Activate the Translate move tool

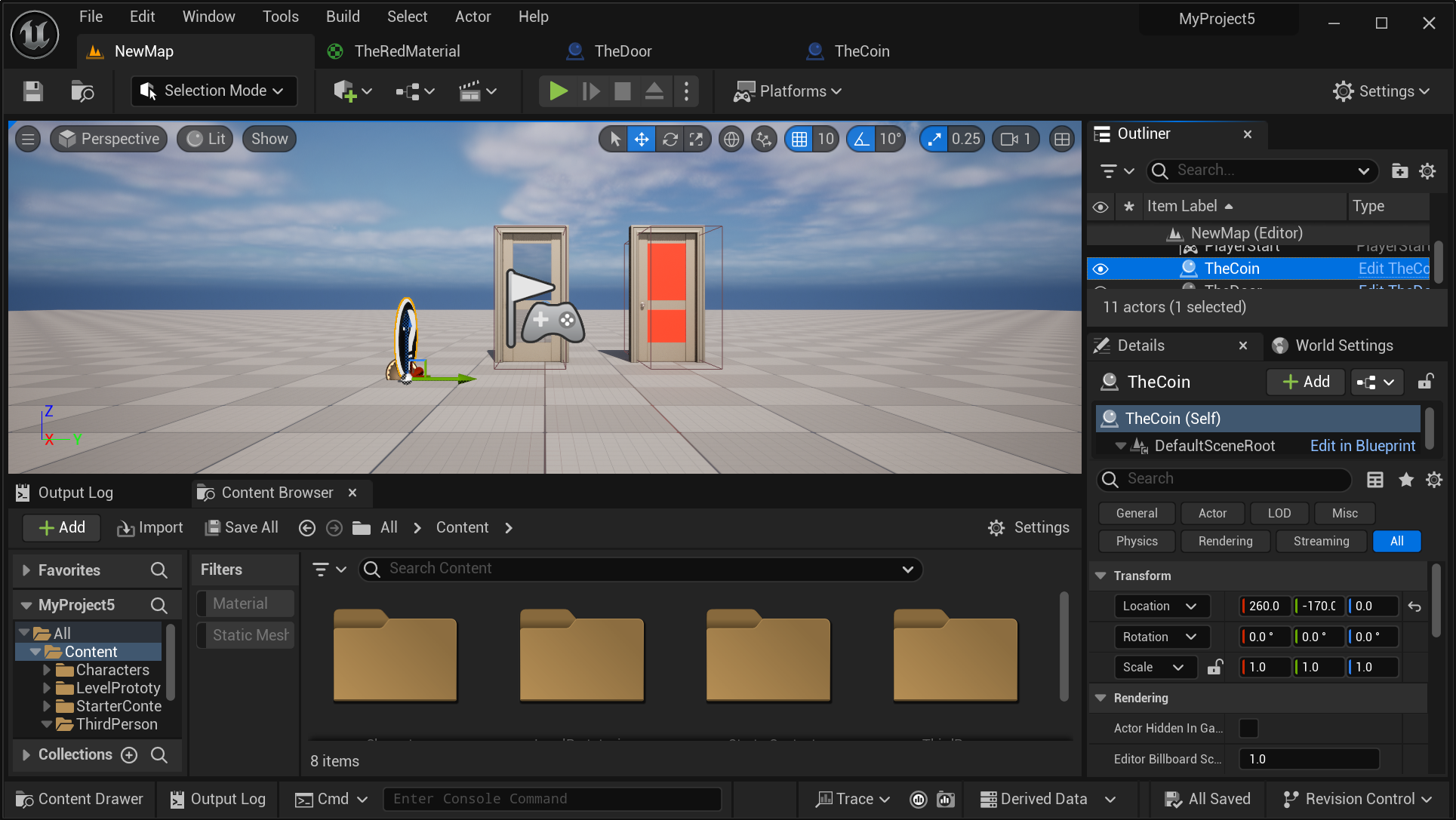coord(642,139)
